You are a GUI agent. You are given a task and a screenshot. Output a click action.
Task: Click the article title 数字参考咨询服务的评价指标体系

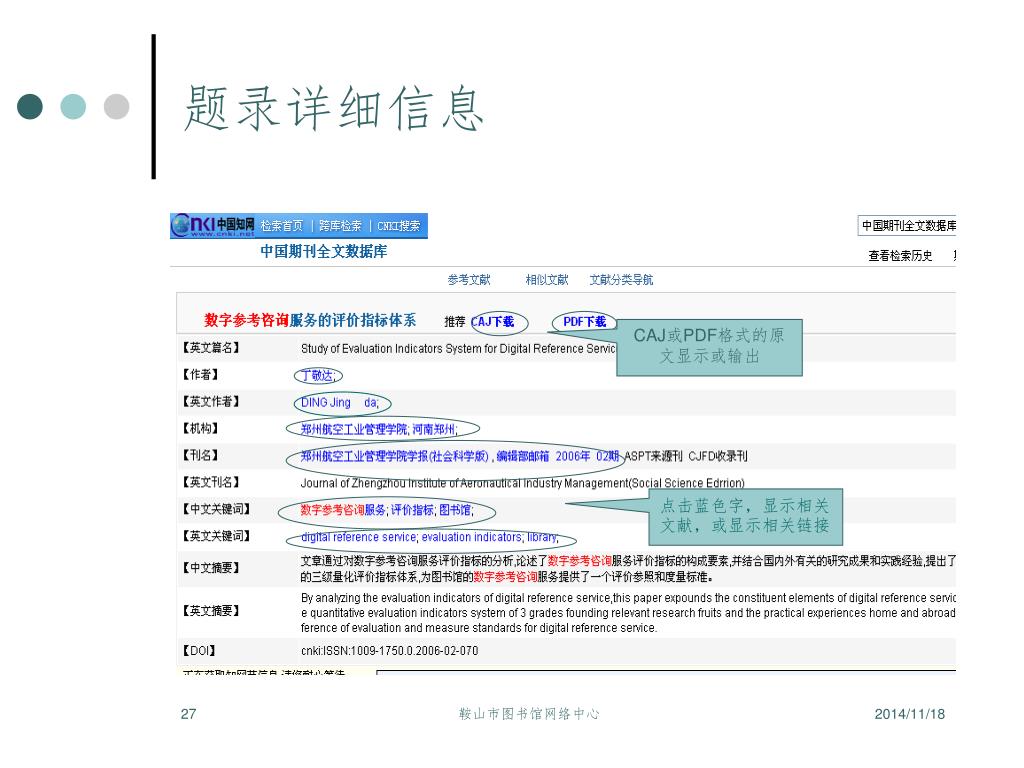310,320
